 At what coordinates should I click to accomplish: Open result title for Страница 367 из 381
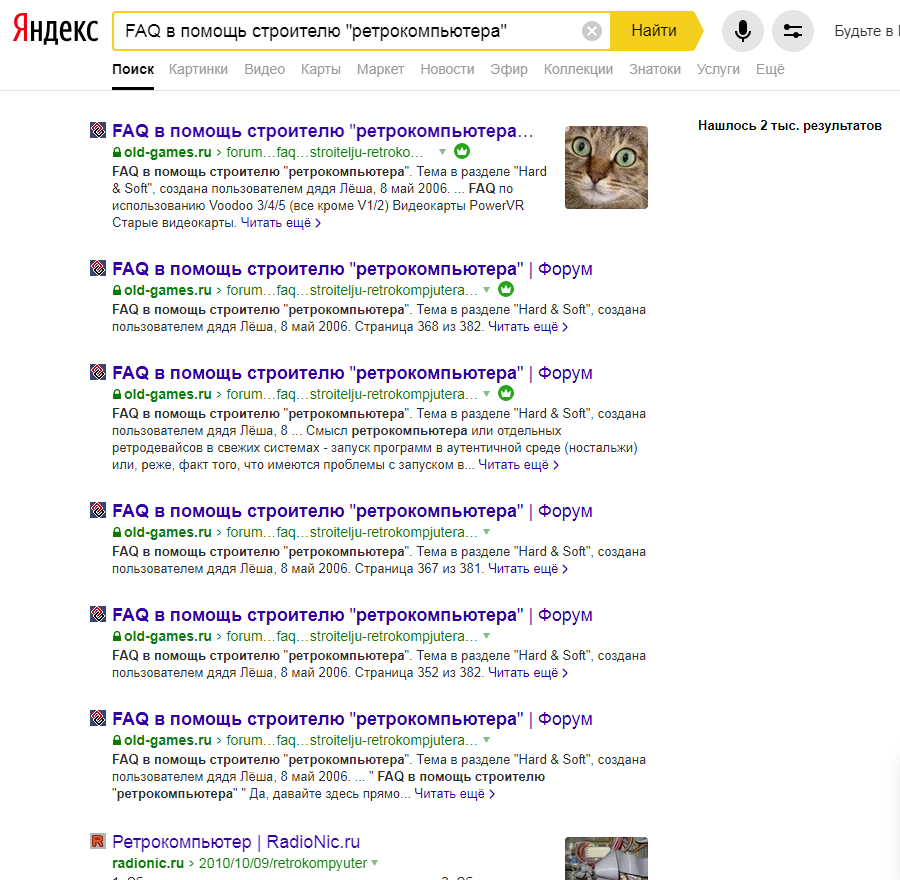pyautogui.click(x=352, y=511)
